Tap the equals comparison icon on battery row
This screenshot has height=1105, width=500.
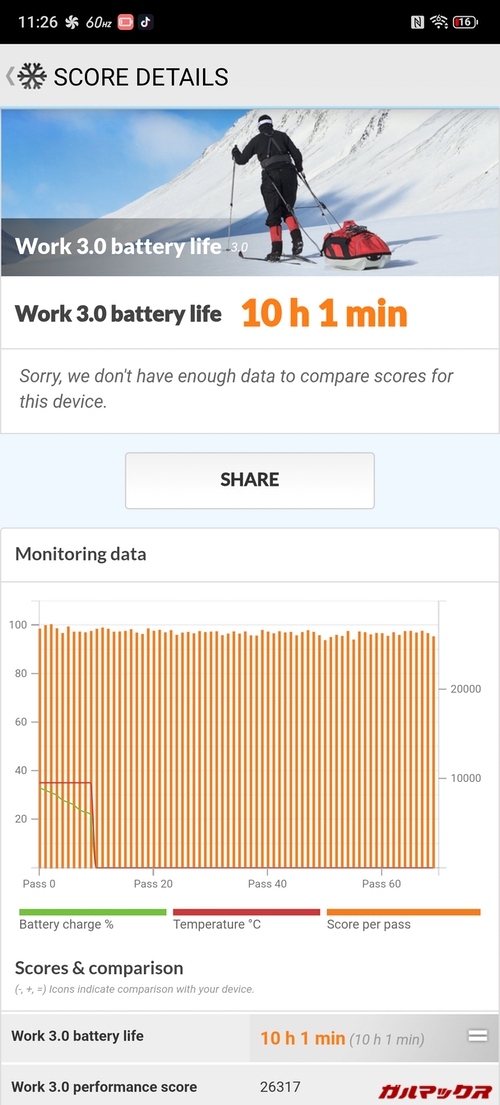coord(477,1036)
